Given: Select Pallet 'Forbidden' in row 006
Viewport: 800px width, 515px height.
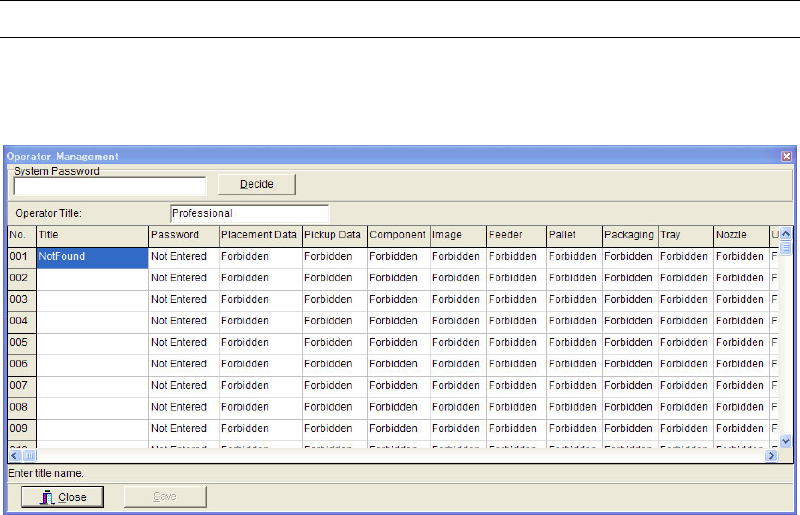Looking at the screenshot, I should [574, 364].
